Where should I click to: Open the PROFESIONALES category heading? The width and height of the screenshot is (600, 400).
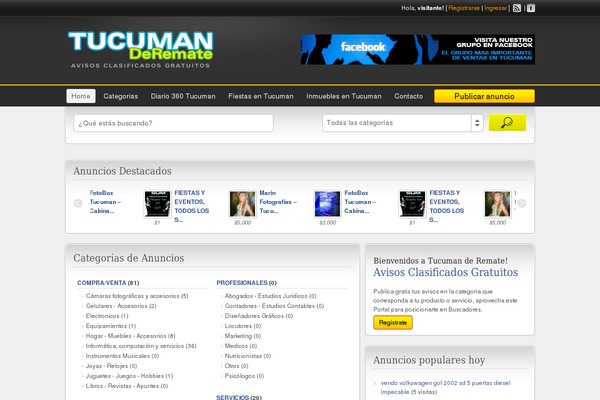[x=242, y=283]
